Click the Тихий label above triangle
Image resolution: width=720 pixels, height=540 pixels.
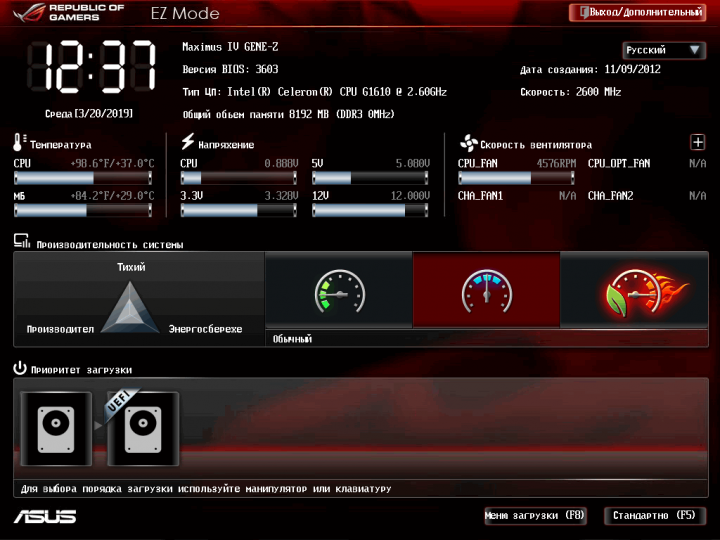pyautogui.click(x=131, y=267)
